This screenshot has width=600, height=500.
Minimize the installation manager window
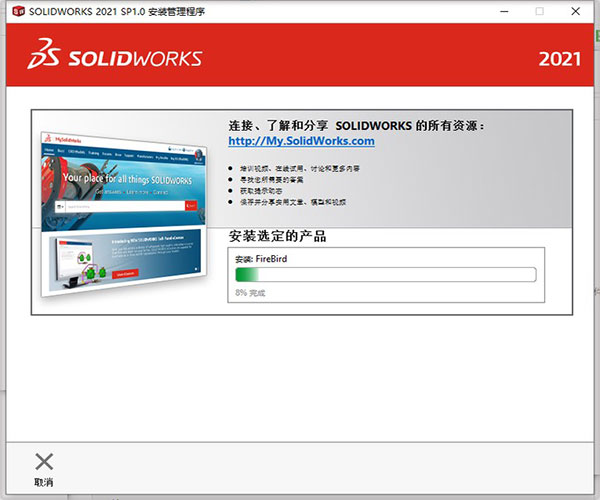pyautogui.click(x=504, y=11)
